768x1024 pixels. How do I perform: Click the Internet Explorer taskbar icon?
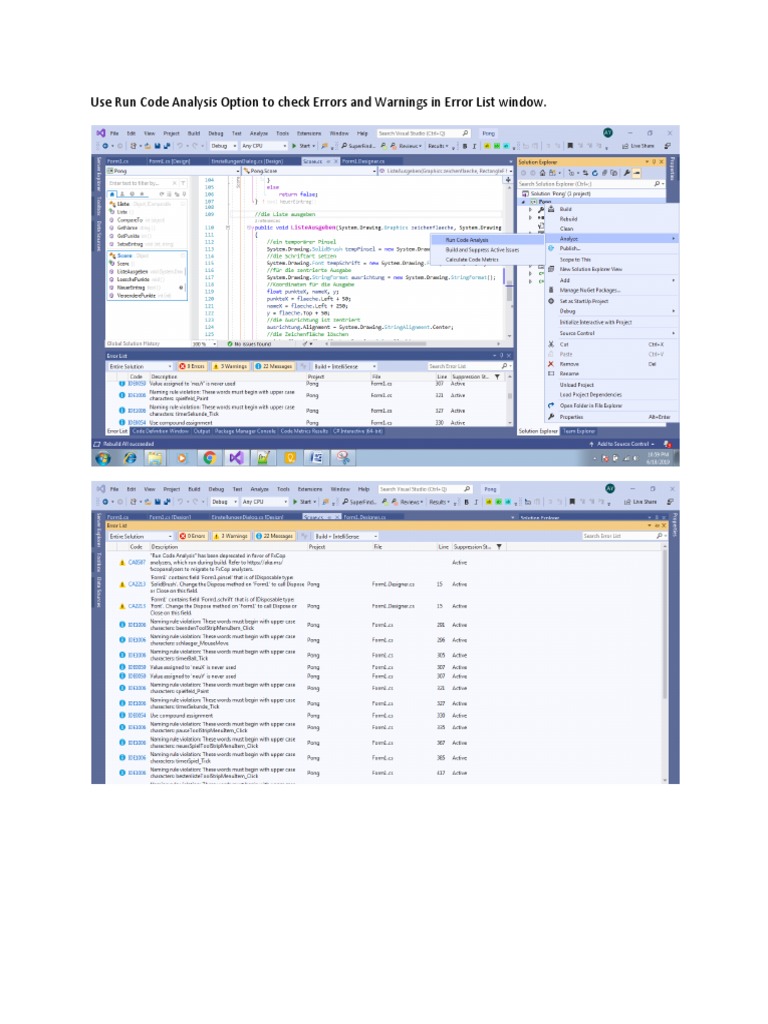click(x=129, y=458)
